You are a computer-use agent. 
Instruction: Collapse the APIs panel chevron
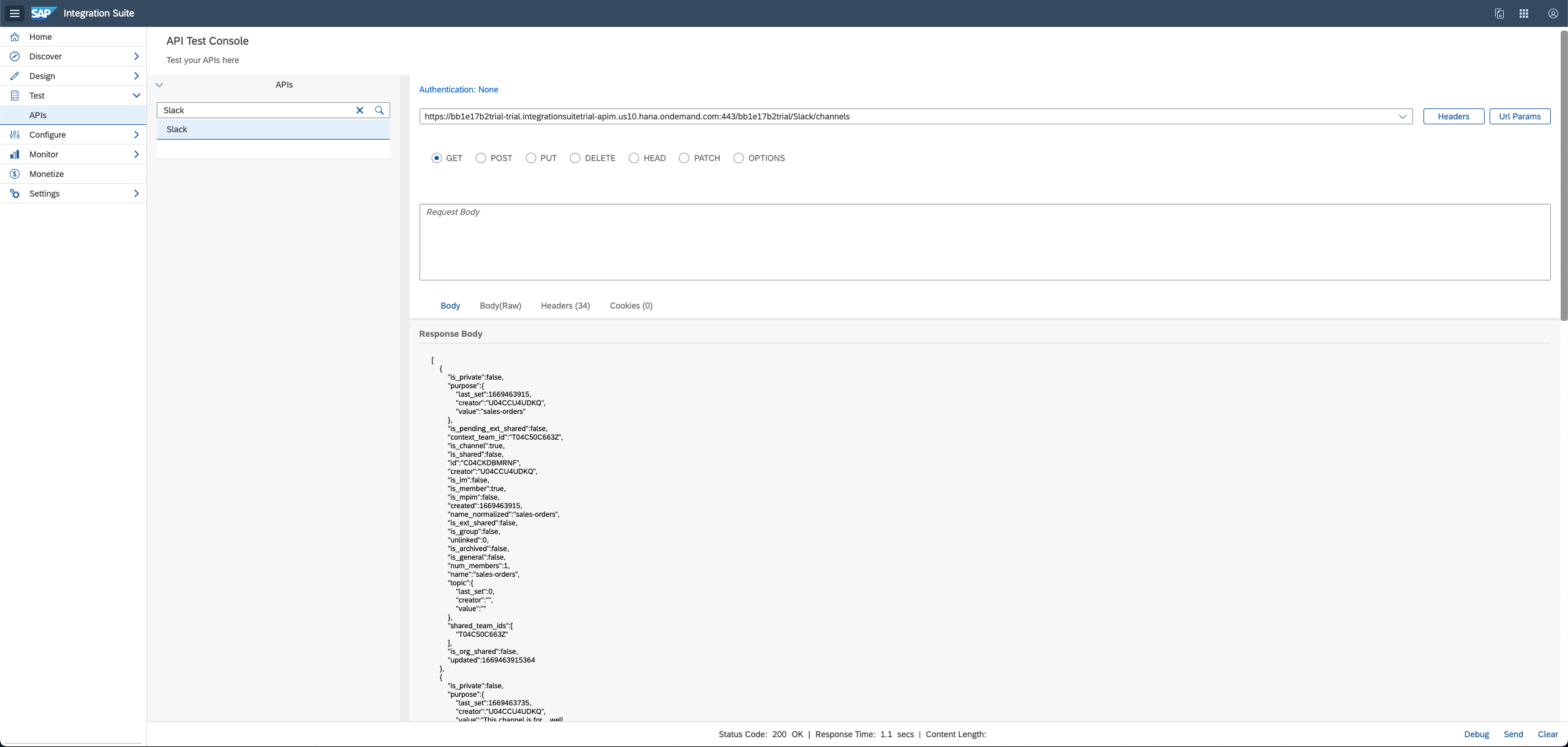159,85
